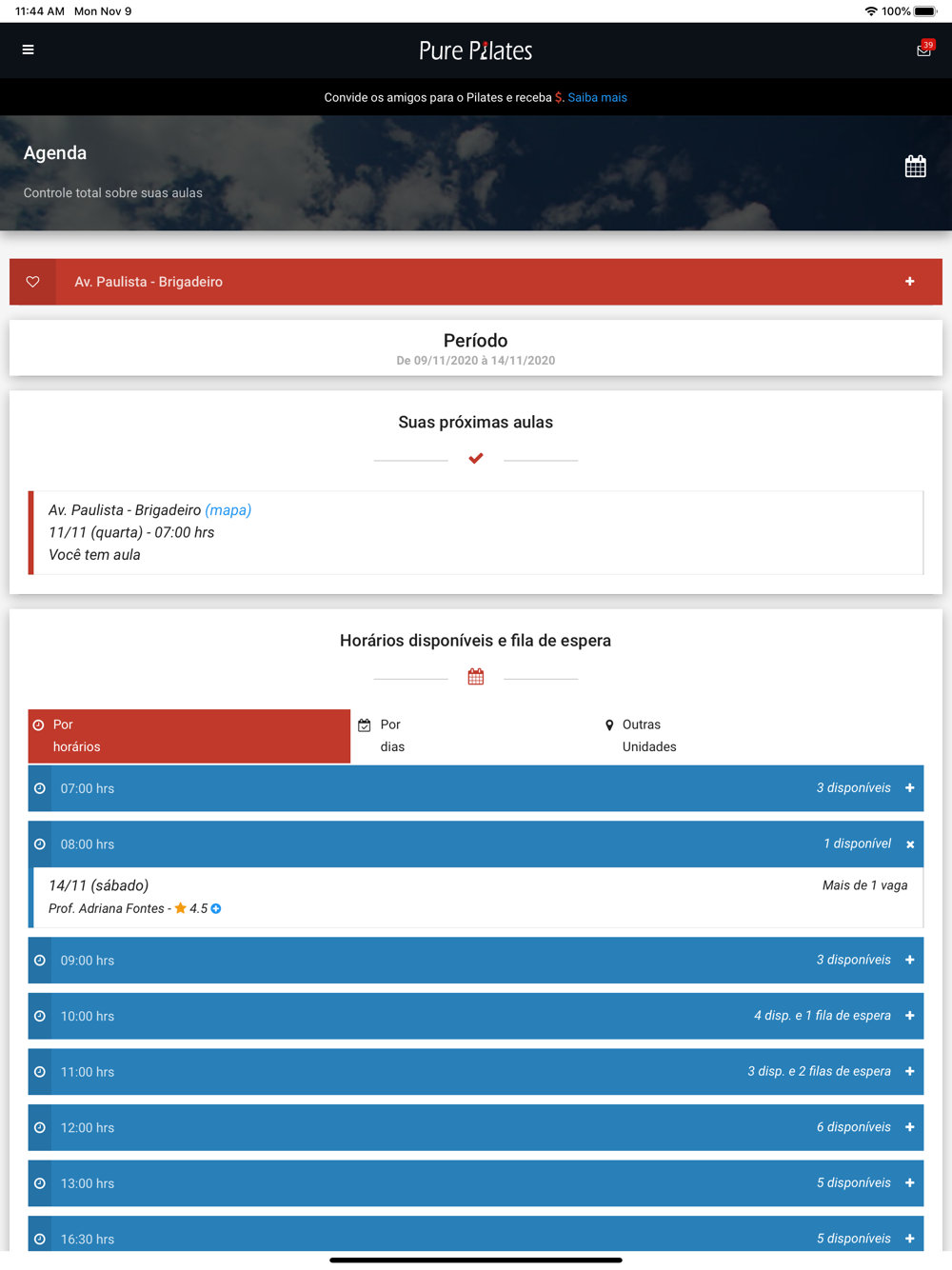Click the clock icon on 08:00 hrs row
952x1270 pixels.
(40, 844)
